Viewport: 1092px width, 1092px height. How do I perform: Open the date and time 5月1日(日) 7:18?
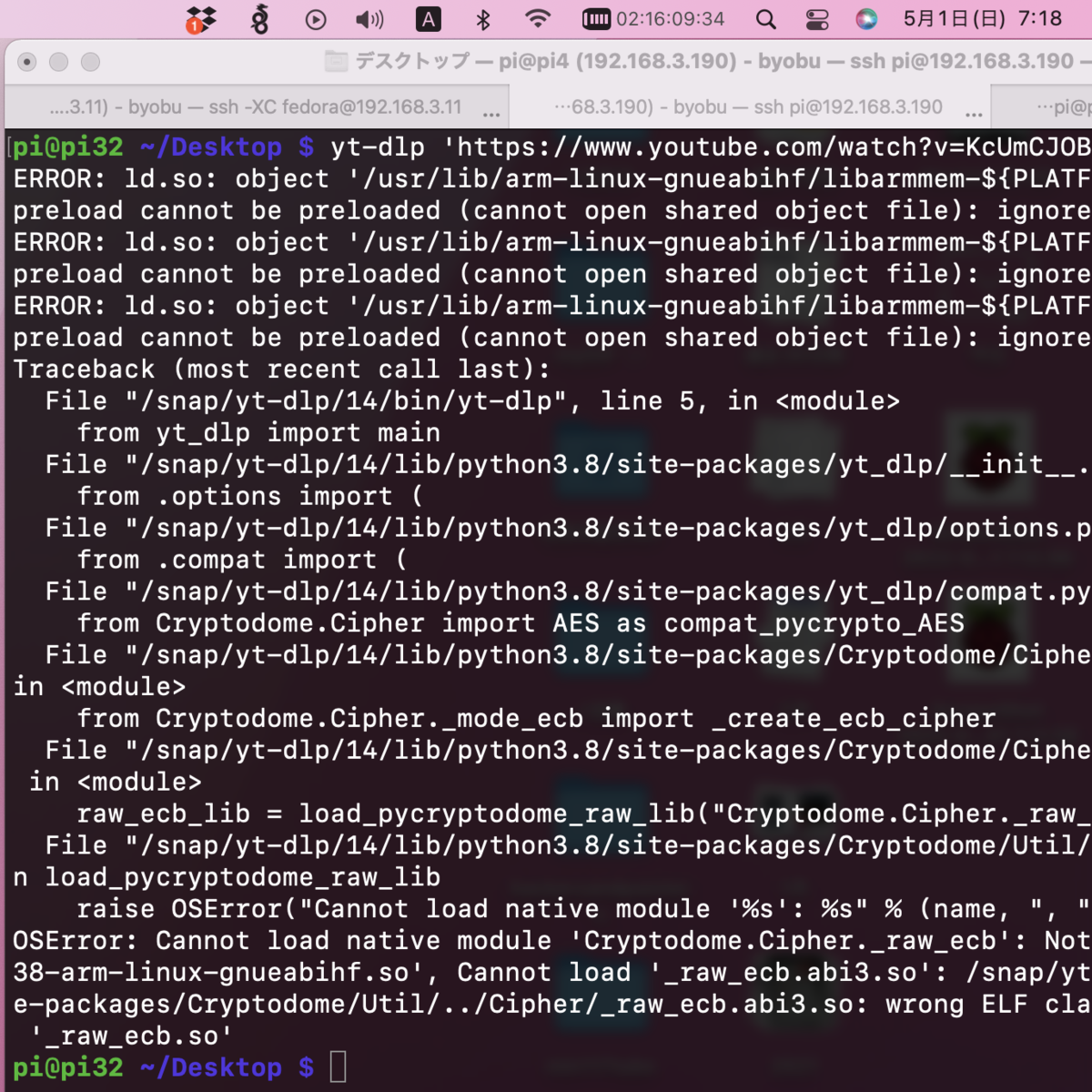(983, 18)
